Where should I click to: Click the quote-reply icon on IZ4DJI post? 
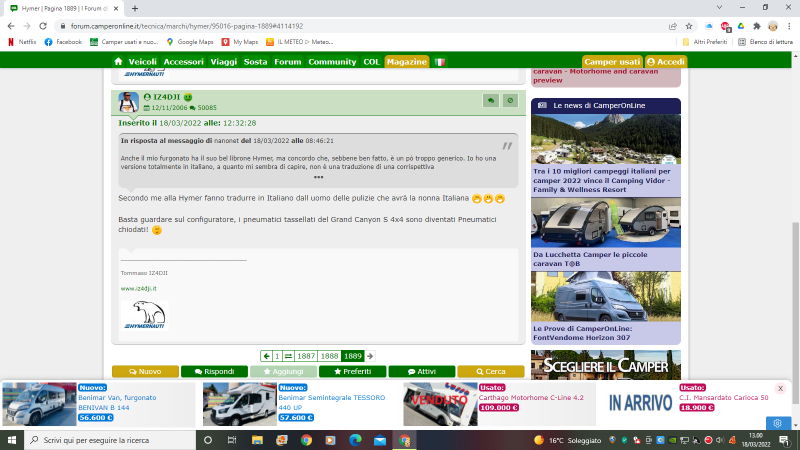[491, 101]
